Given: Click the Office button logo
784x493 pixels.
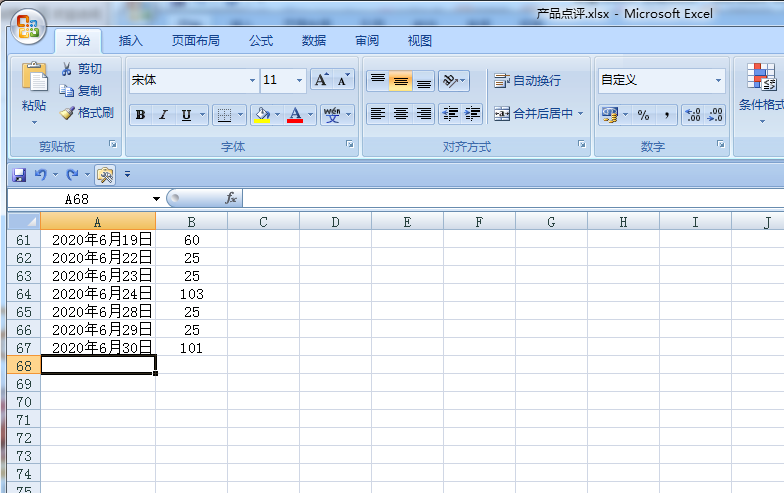Looking at the screenshot, I should [28, 27].
